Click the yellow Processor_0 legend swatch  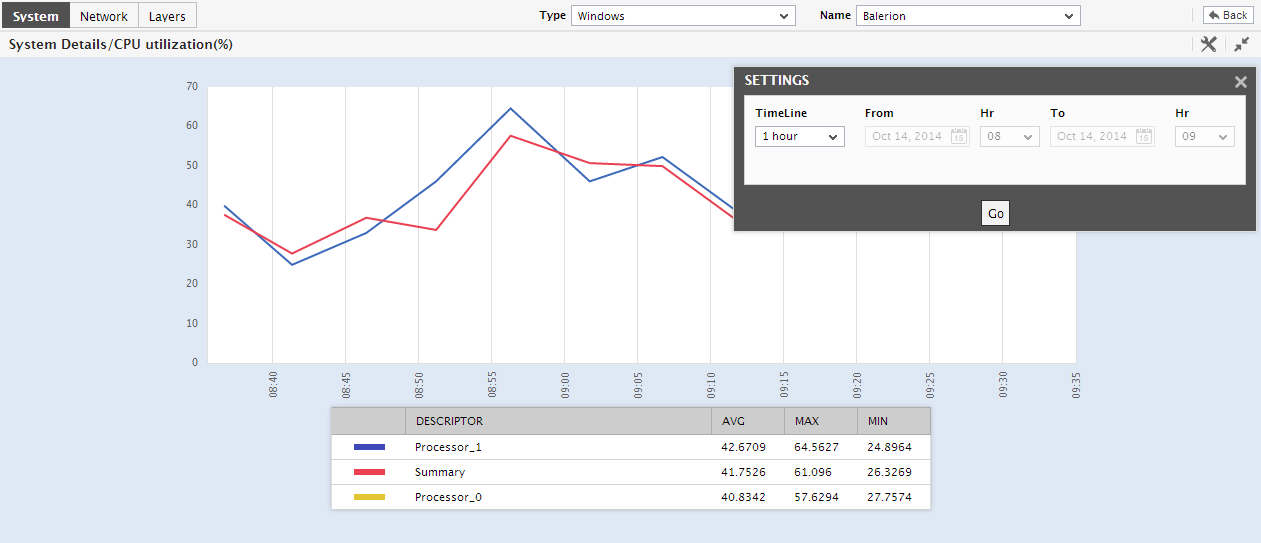(x=369, y=497)
